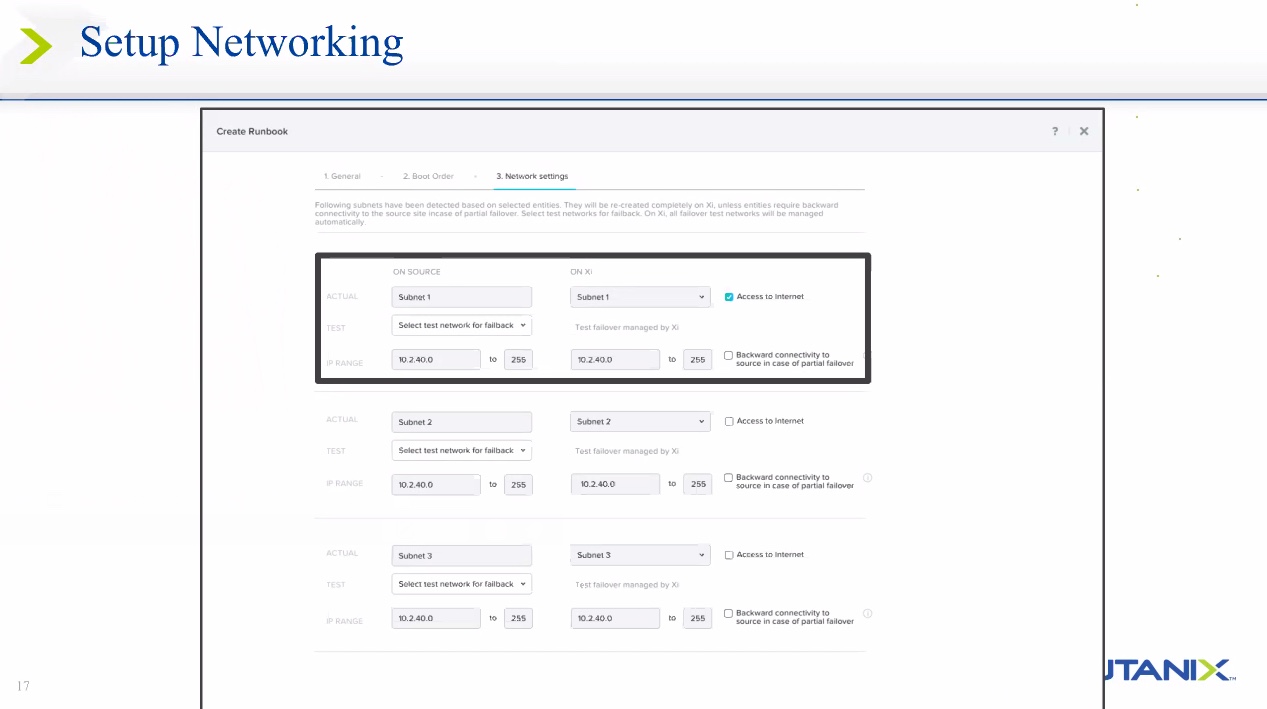The height and width of the screenshot is (709, 1267).
Task: Uncheck Access to Internet for Subnet 1
Action: [x=729, y=297]
